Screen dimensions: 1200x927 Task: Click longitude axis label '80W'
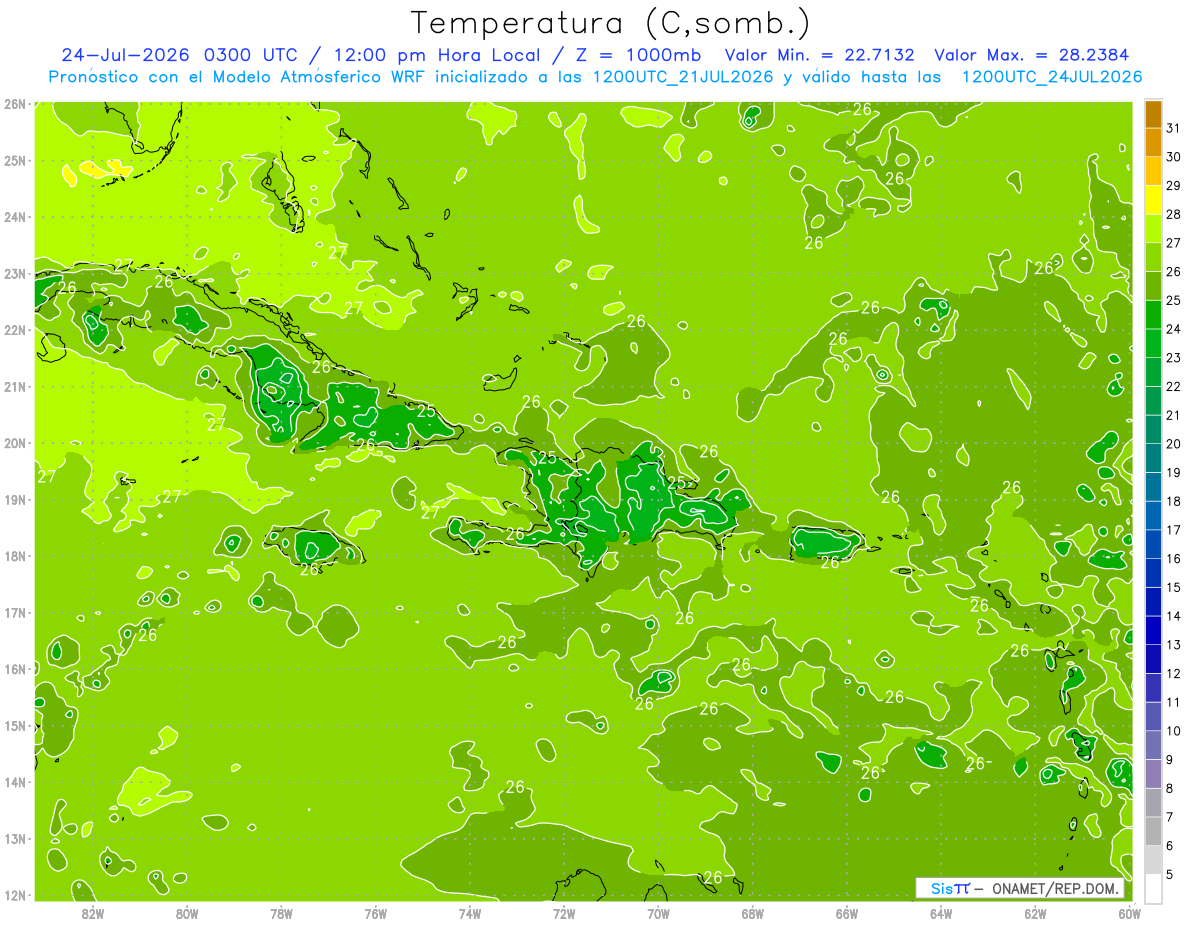pos(186,913)
